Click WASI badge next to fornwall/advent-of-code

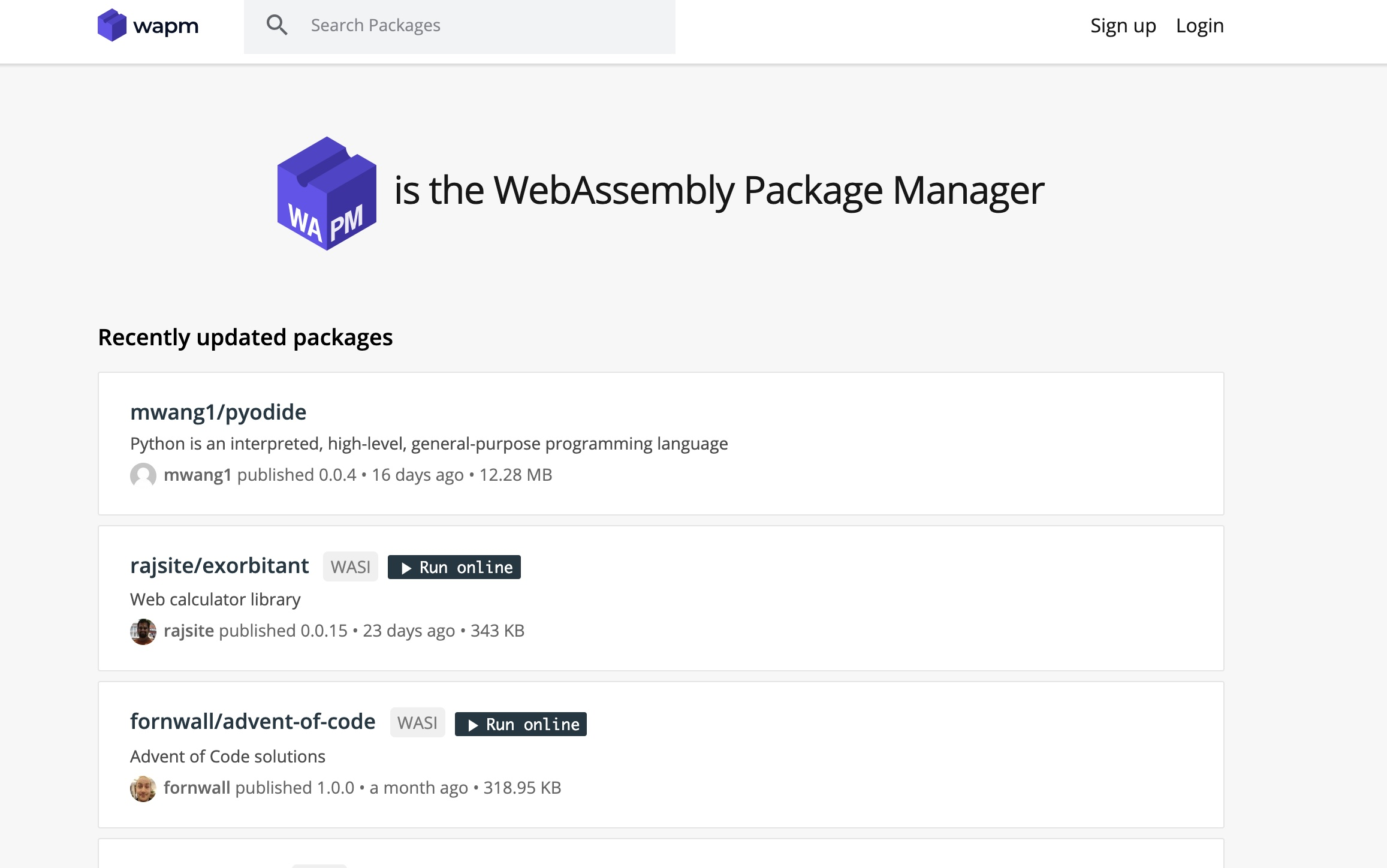pyautogui.click(x=417, y=723)
